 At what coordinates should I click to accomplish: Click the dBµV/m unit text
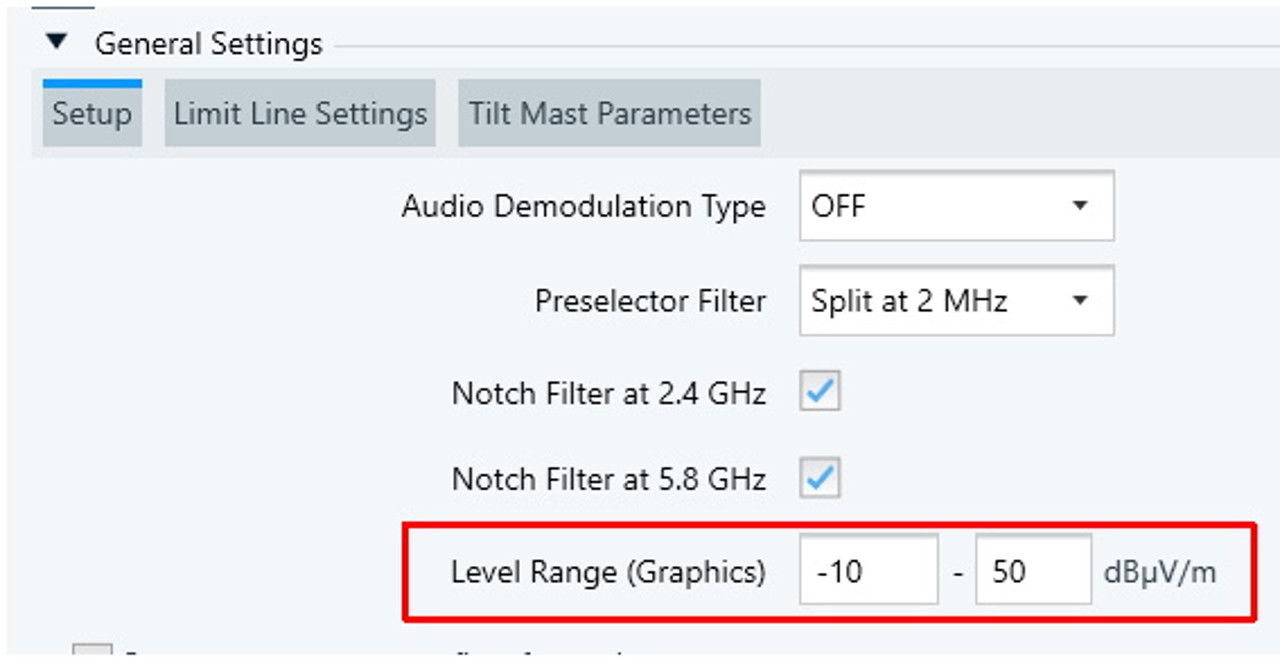click(x=1160, y=573)
